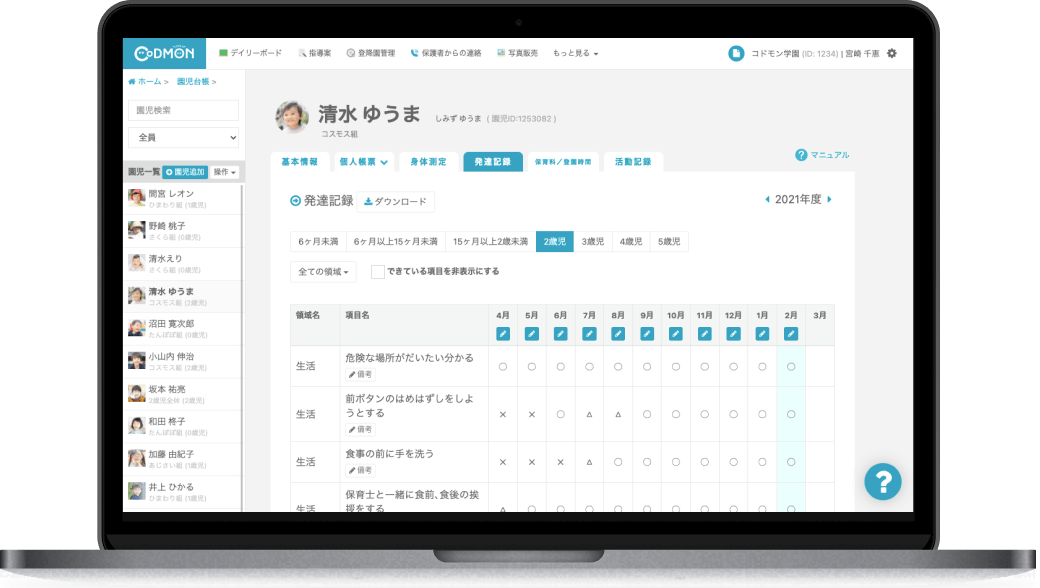
Task: Click the edit pencil icon under 2月
Action: tap(791, 333)
